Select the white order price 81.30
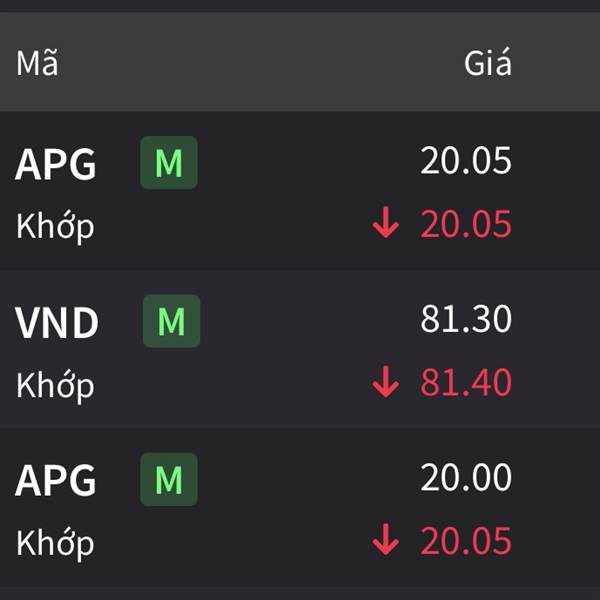This screenshot has height=600, width=600. click(466, 318)
